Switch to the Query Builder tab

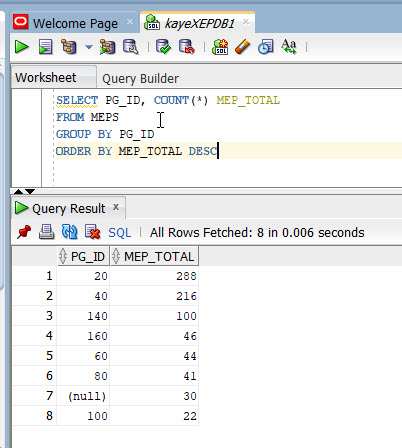(140, 79)
